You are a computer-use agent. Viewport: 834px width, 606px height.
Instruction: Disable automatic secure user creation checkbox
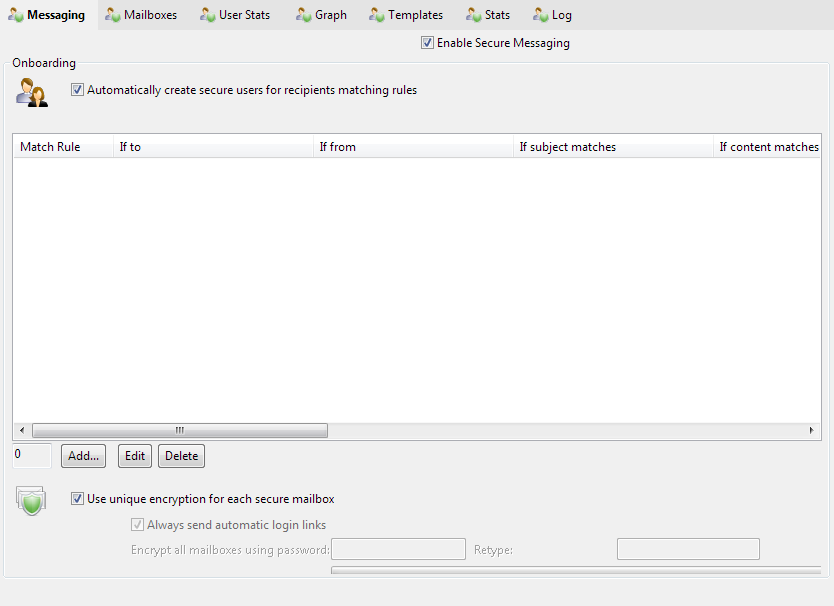pyautogui.click(x=78, y=90)
